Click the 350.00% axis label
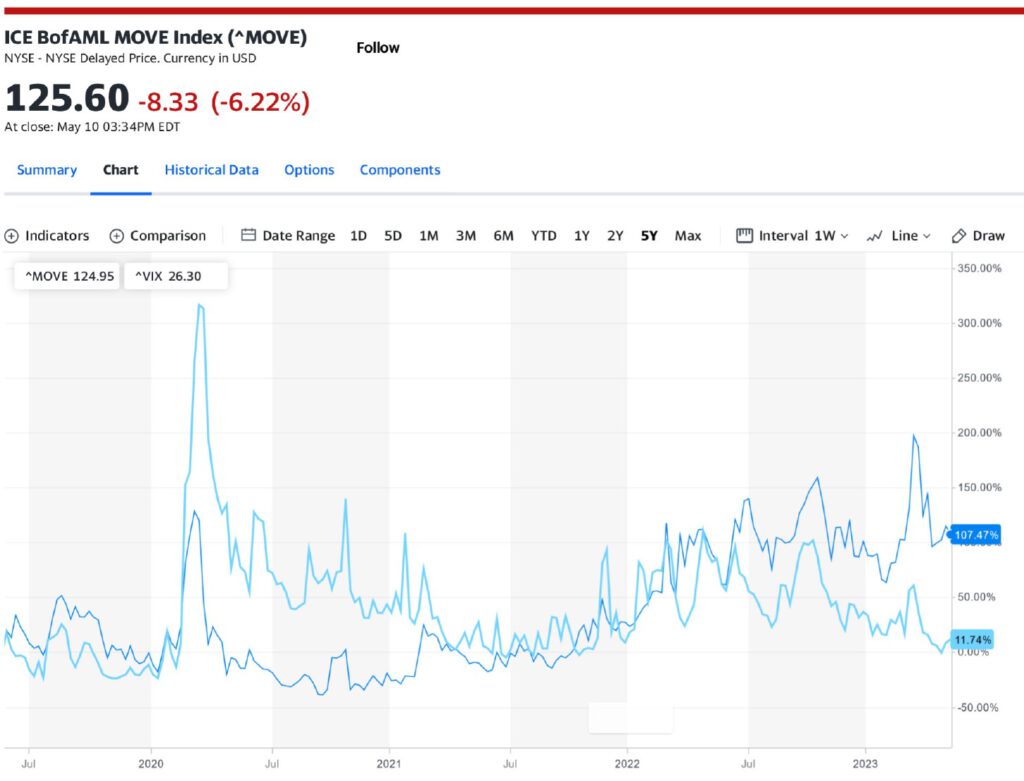1024x781 pixels. pyautogui.click(x=979, y=268)
